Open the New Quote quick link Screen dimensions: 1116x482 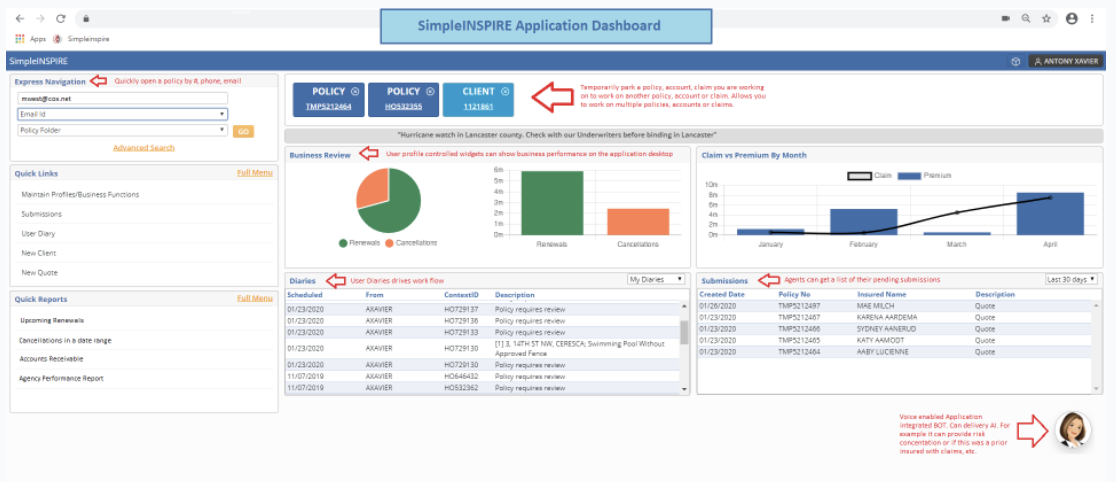pos(39,273)
